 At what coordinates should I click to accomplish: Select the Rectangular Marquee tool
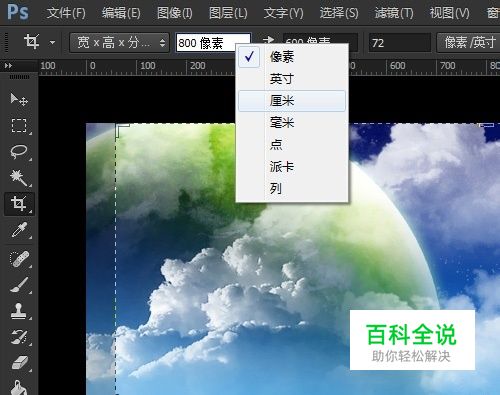coord(19,126)
